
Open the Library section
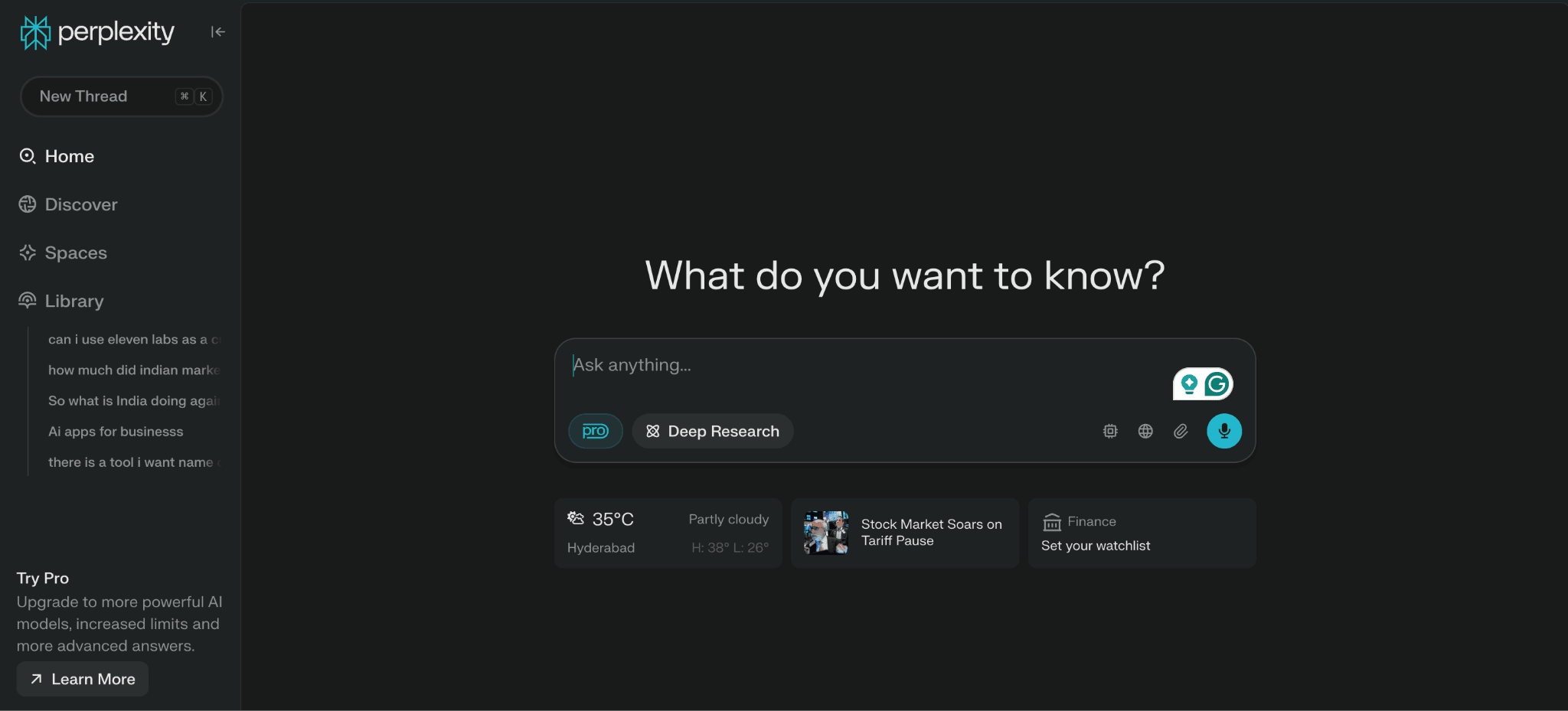coord(73,301)
